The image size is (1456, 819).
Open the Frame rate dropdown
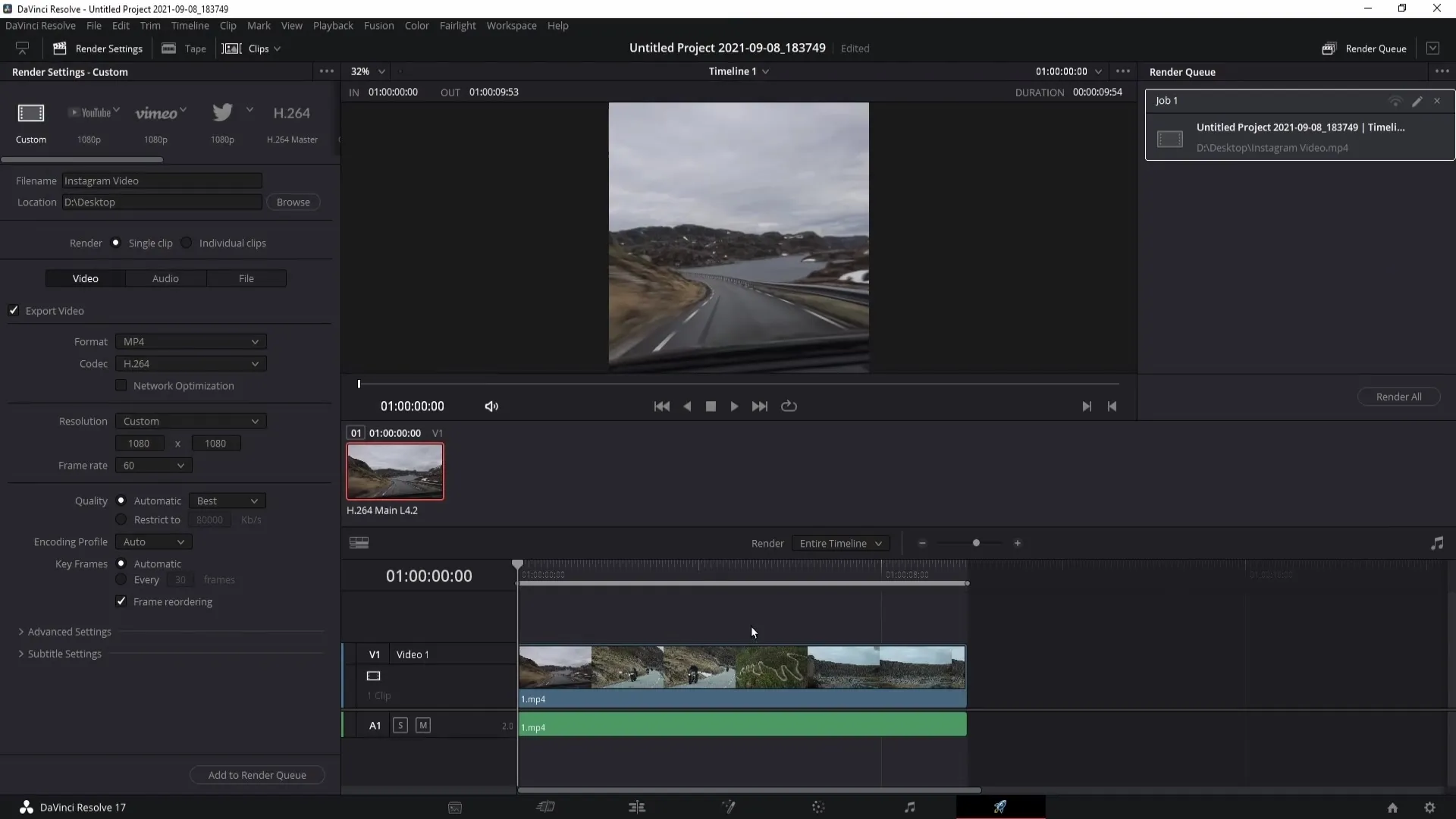[x=154, y=466]
